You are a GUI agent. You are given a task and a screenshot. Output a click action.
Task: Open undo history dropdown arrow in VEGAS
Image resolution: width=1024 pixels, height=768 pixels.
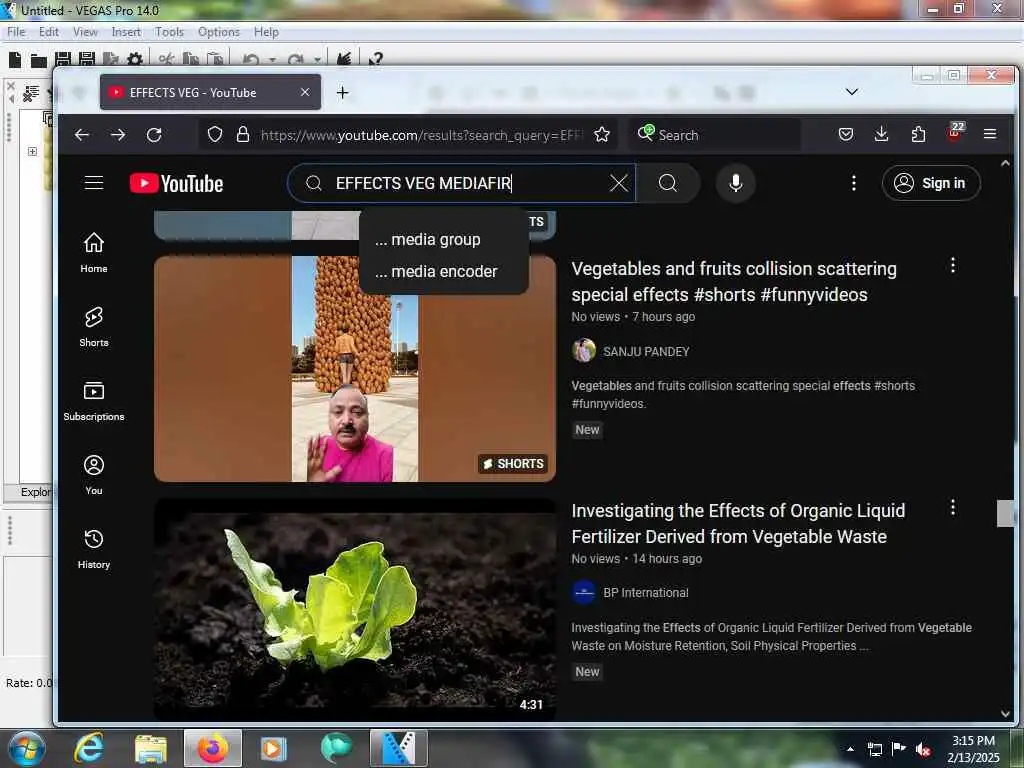(x=272, y=61)
